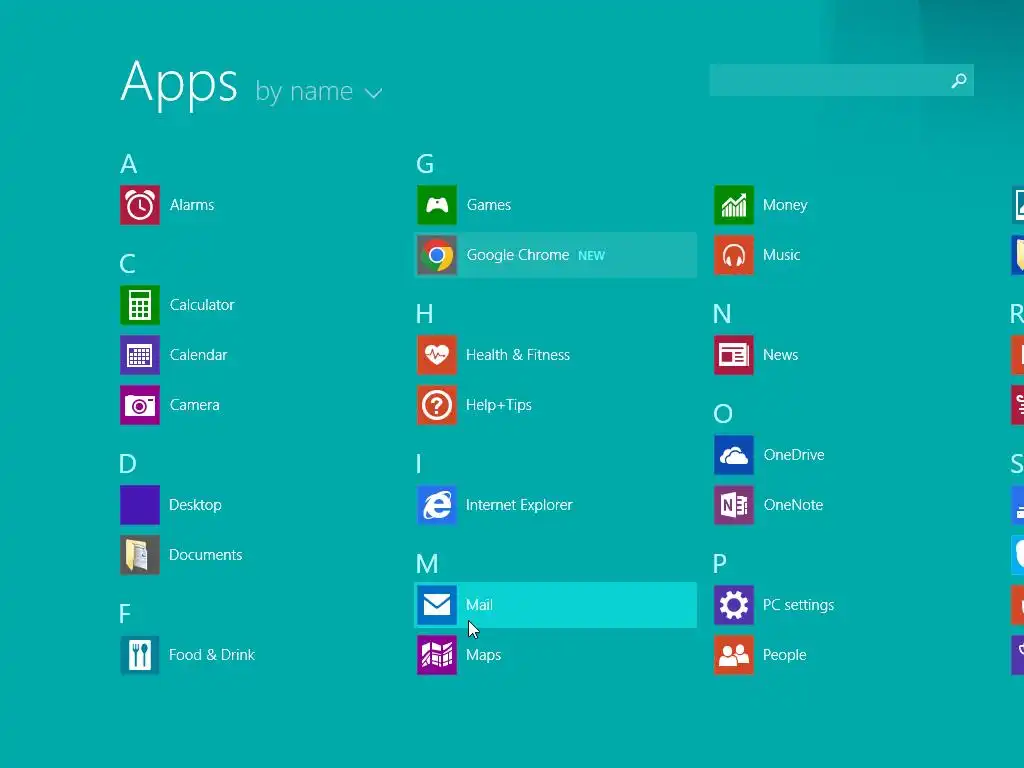Open the Games controller icon

coord(437,205)
